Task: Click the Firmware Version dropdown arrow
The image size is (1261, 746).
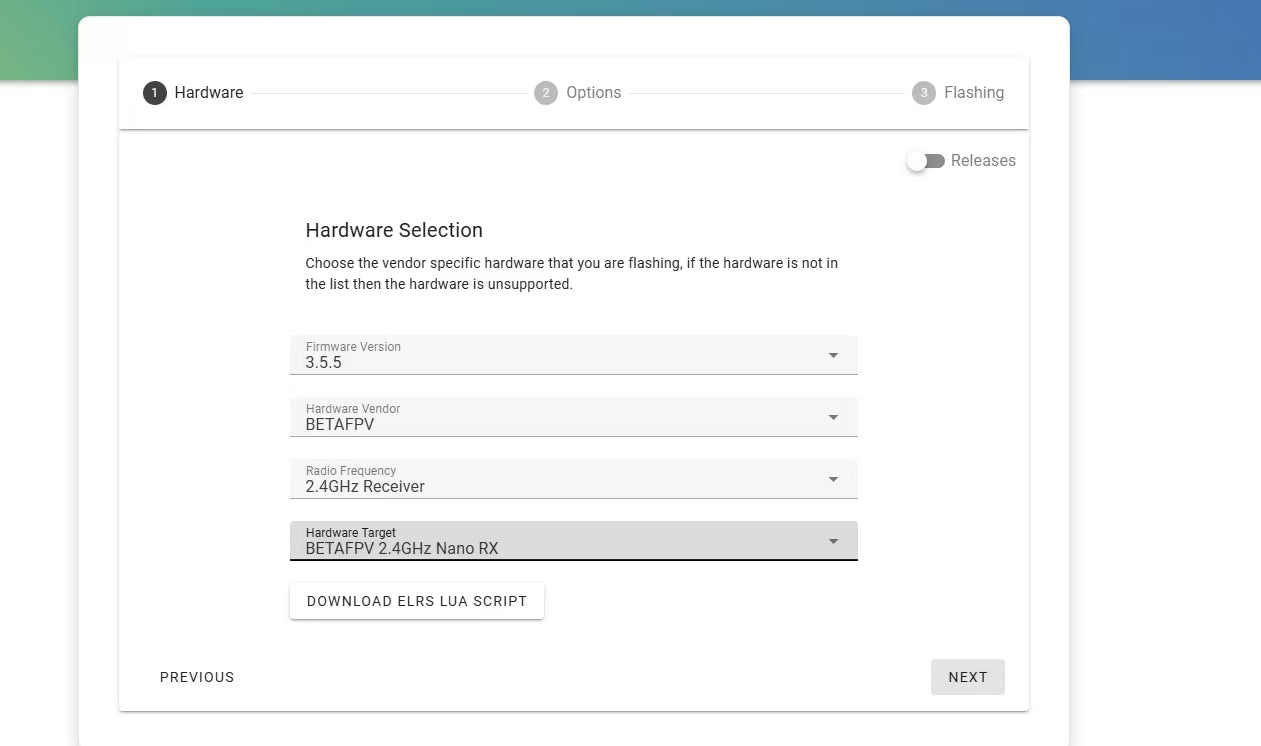Action: coord(833,355)
